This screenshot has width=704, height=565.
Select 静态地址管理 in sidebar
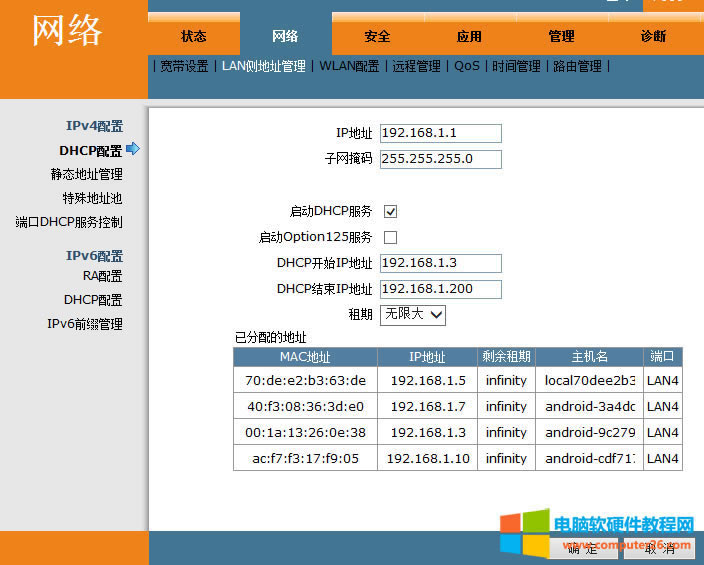point(87,174)
